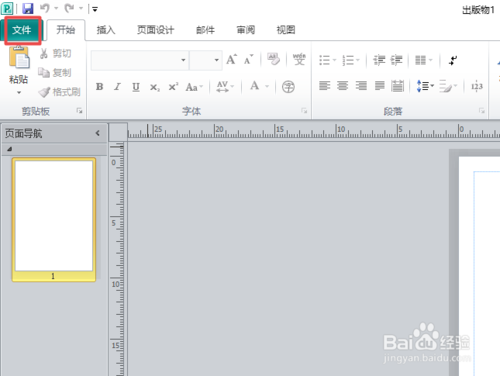The height and width of the screenshot is (376, 500).
Task: Click the Grow Font icon
Action: pos(232,60)
